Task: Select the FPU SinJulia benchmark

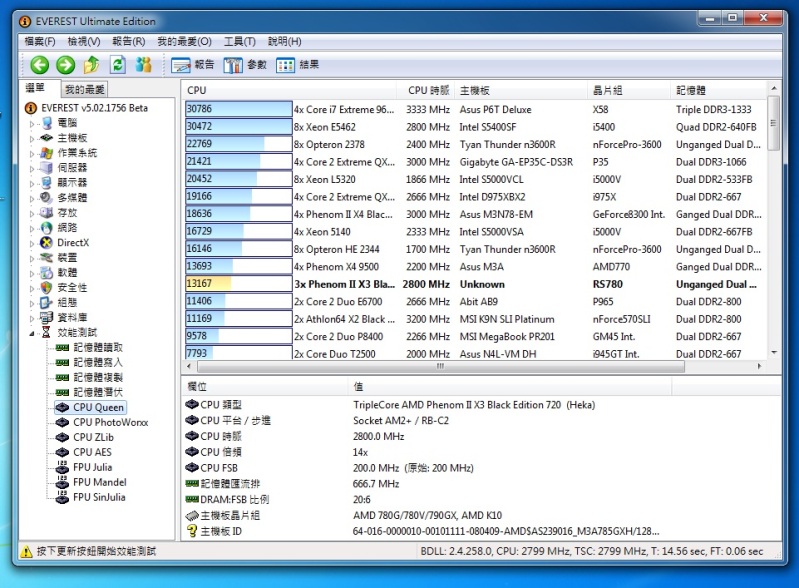Action: tap(99, 497)
